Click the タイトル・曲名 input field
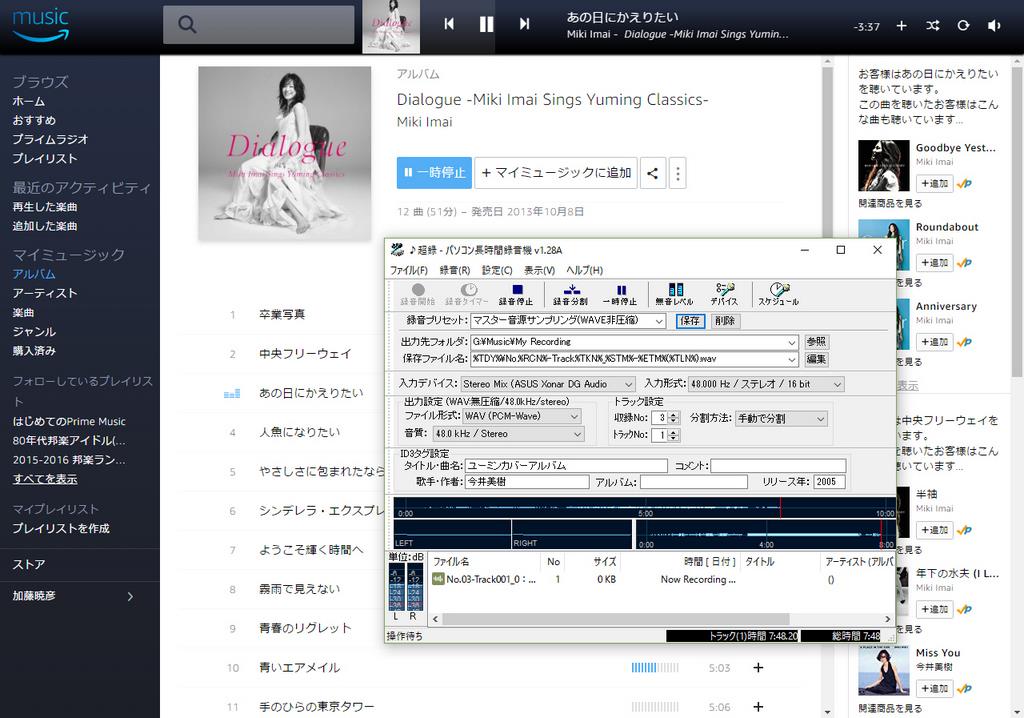This screenshot has width=1024, height=718. [x=566, y=466]
